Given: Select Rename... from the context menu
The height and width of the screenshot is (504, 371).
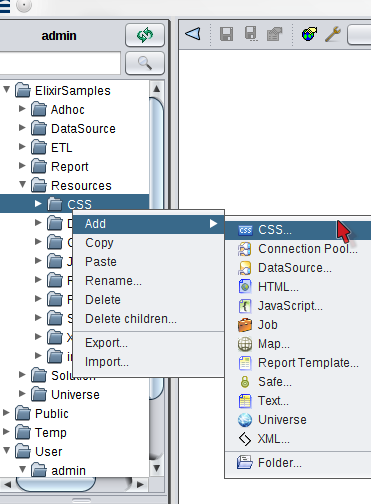Looking at the screenshot, I should [x=148, y=281].
